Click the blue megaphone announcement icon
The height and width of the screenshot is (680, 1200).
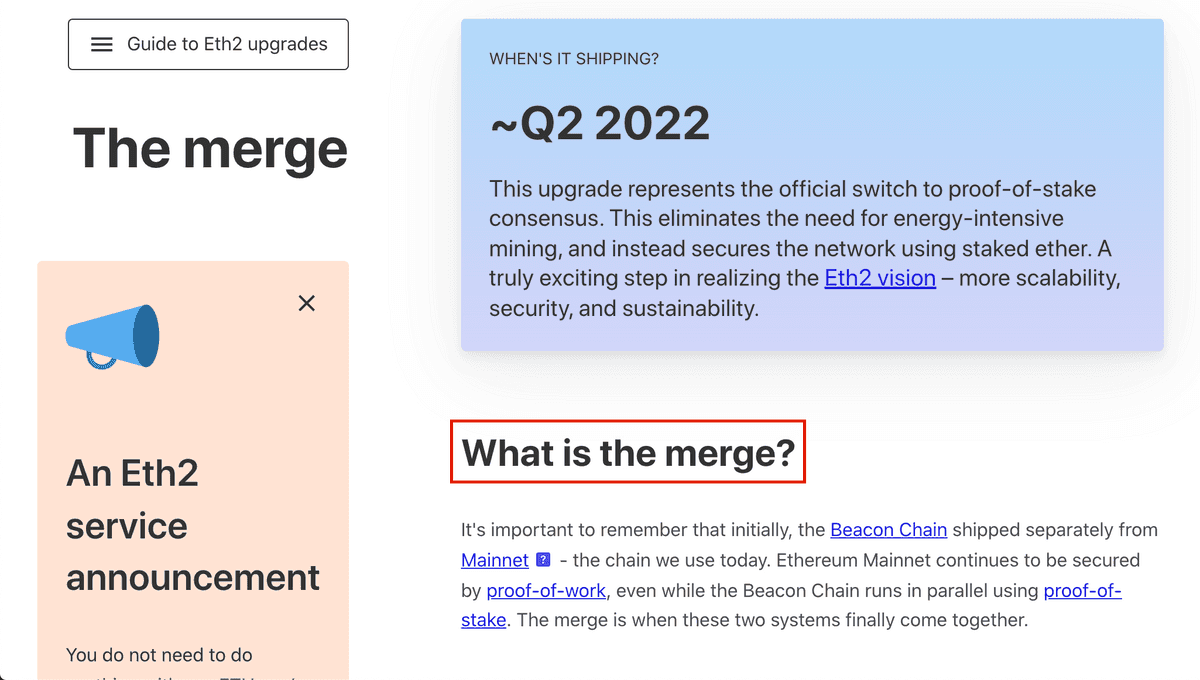[x=112, y=335]
